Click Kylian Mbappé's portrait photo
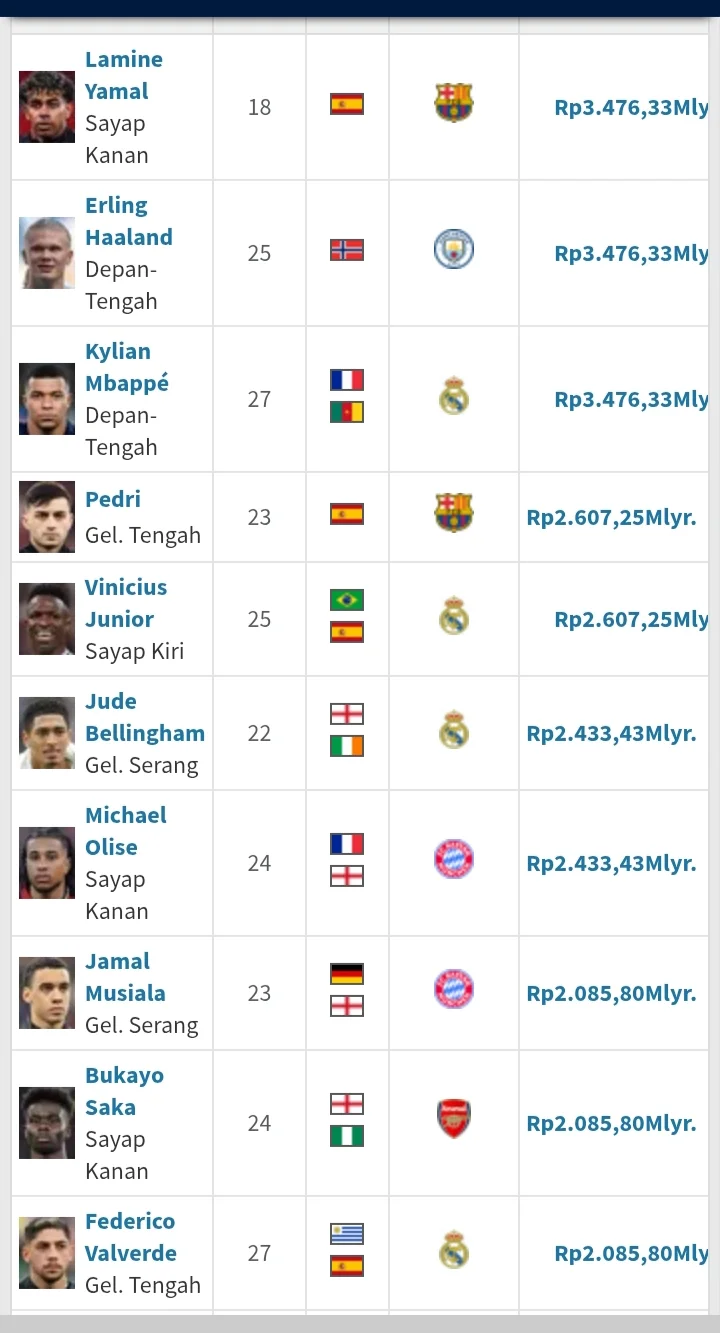 [47, 399]
